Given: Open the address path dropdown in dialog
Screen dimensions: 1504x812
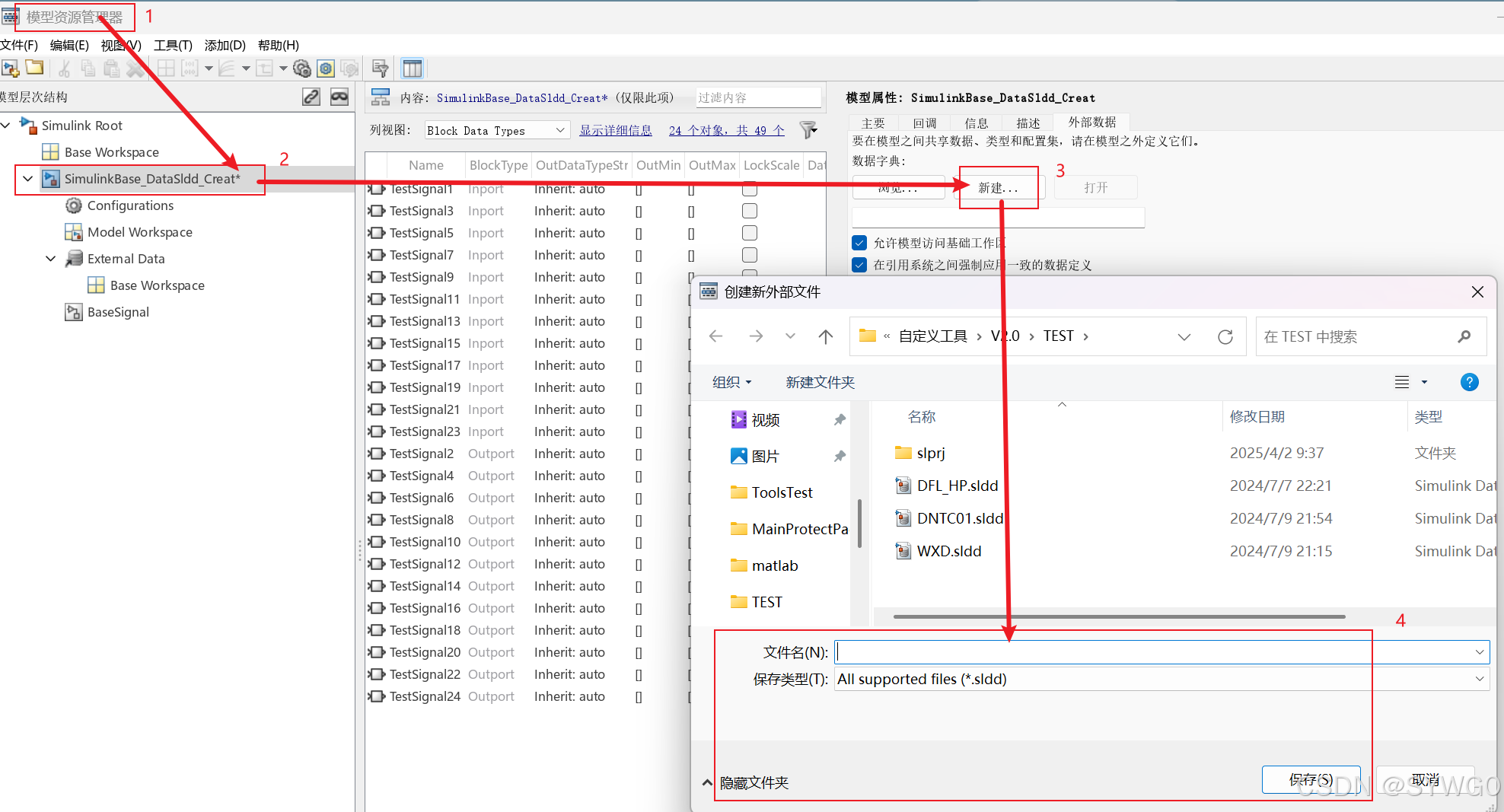Looking at the screenshot, I should pyautogui.click(x=1184, y=336).
